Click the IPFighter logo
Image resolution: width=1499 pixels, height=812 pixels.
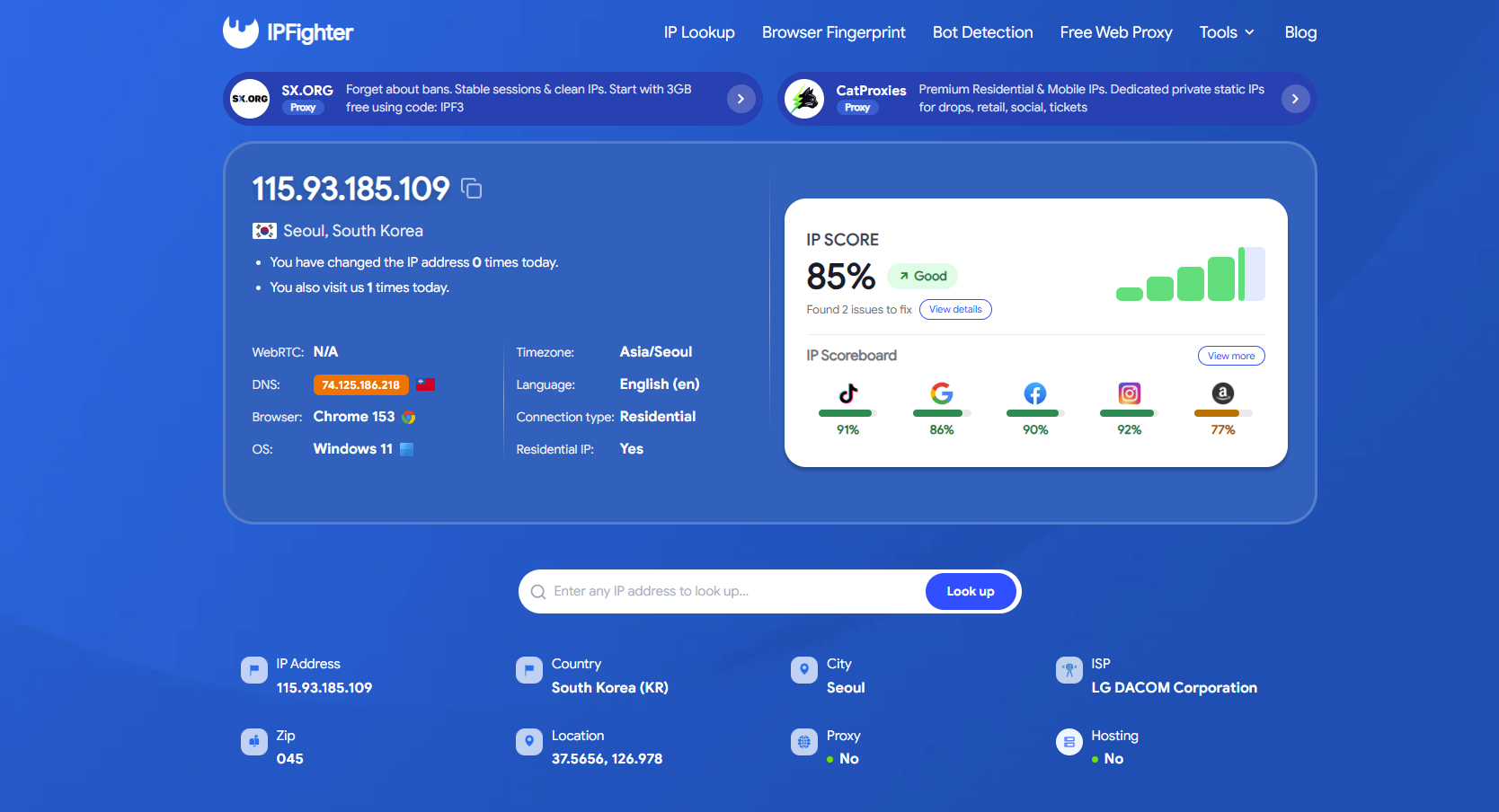tap(288, 32)
